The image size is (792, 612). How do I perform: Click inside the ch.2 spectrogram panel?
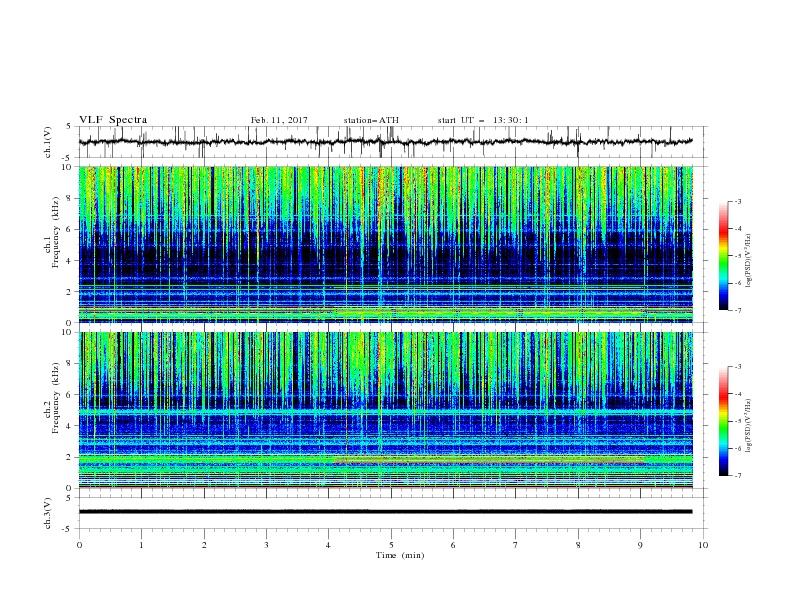click(x=386, y=410)
